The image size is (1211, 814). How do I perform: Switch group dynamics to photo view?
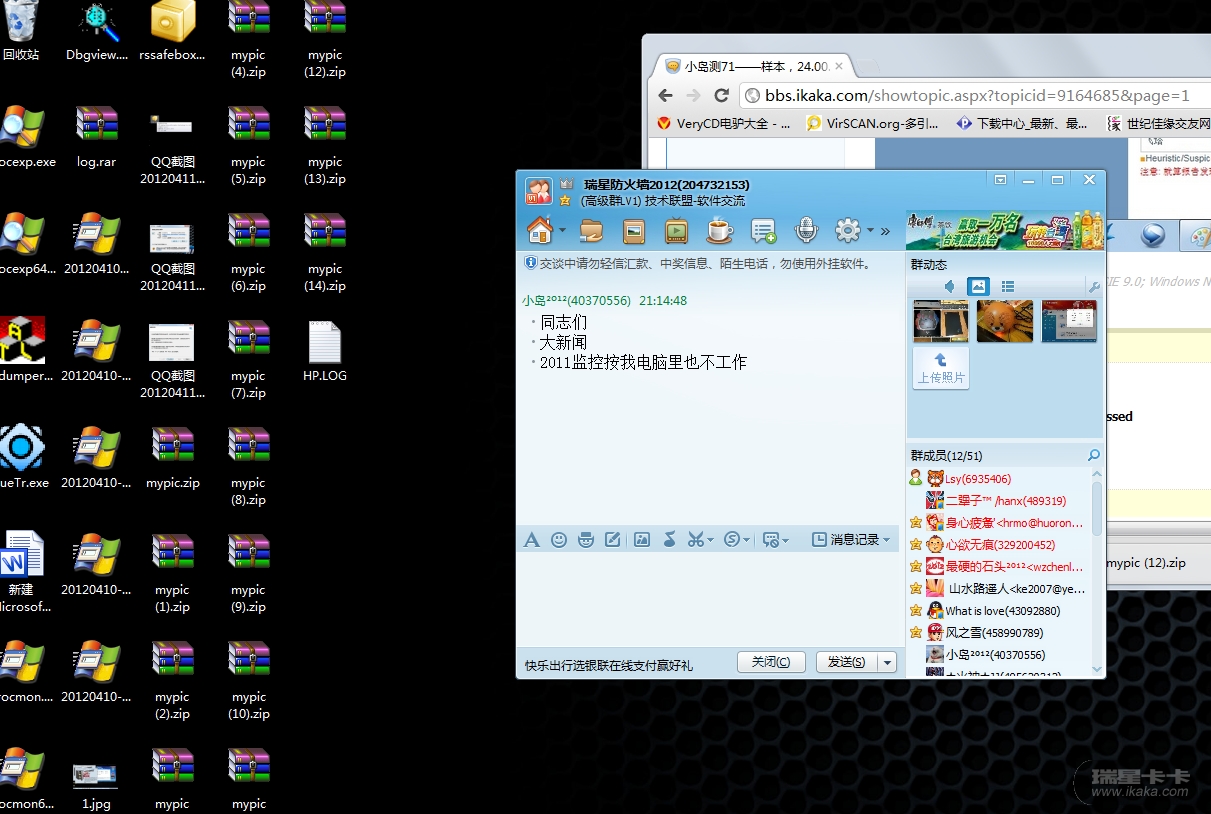[x=978, y=287]
